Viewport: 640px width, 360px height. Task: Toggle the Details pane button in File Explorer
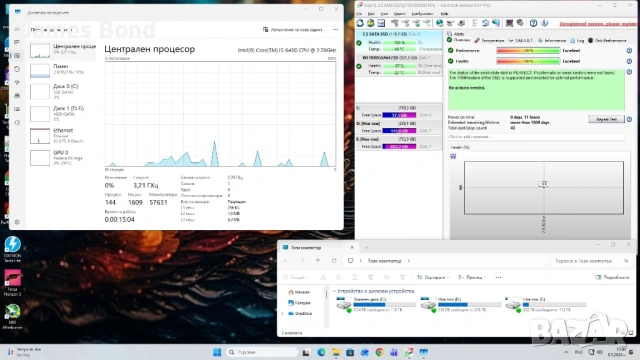click(612, 278)
